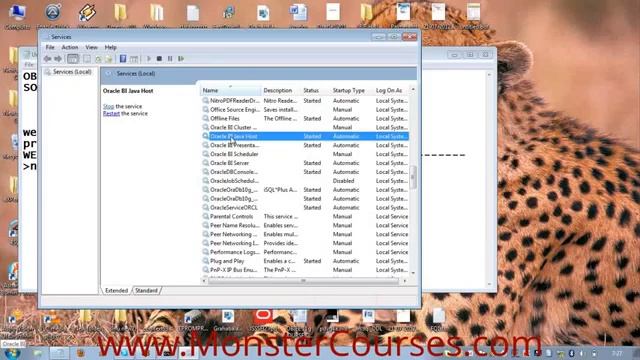Click the services list scroll-up arrow
The image size is (640, 360).
413,89
